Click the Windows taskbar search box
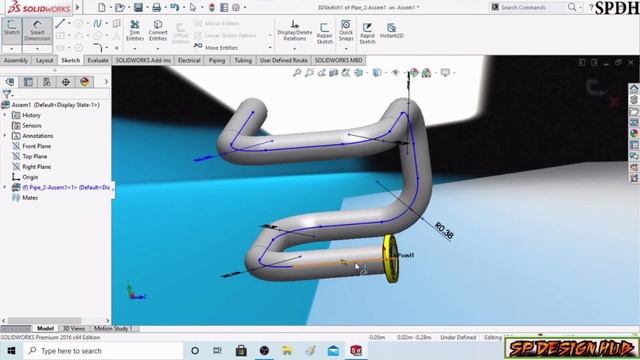Viewport: 640px width, 360px height. click(103, 351)
